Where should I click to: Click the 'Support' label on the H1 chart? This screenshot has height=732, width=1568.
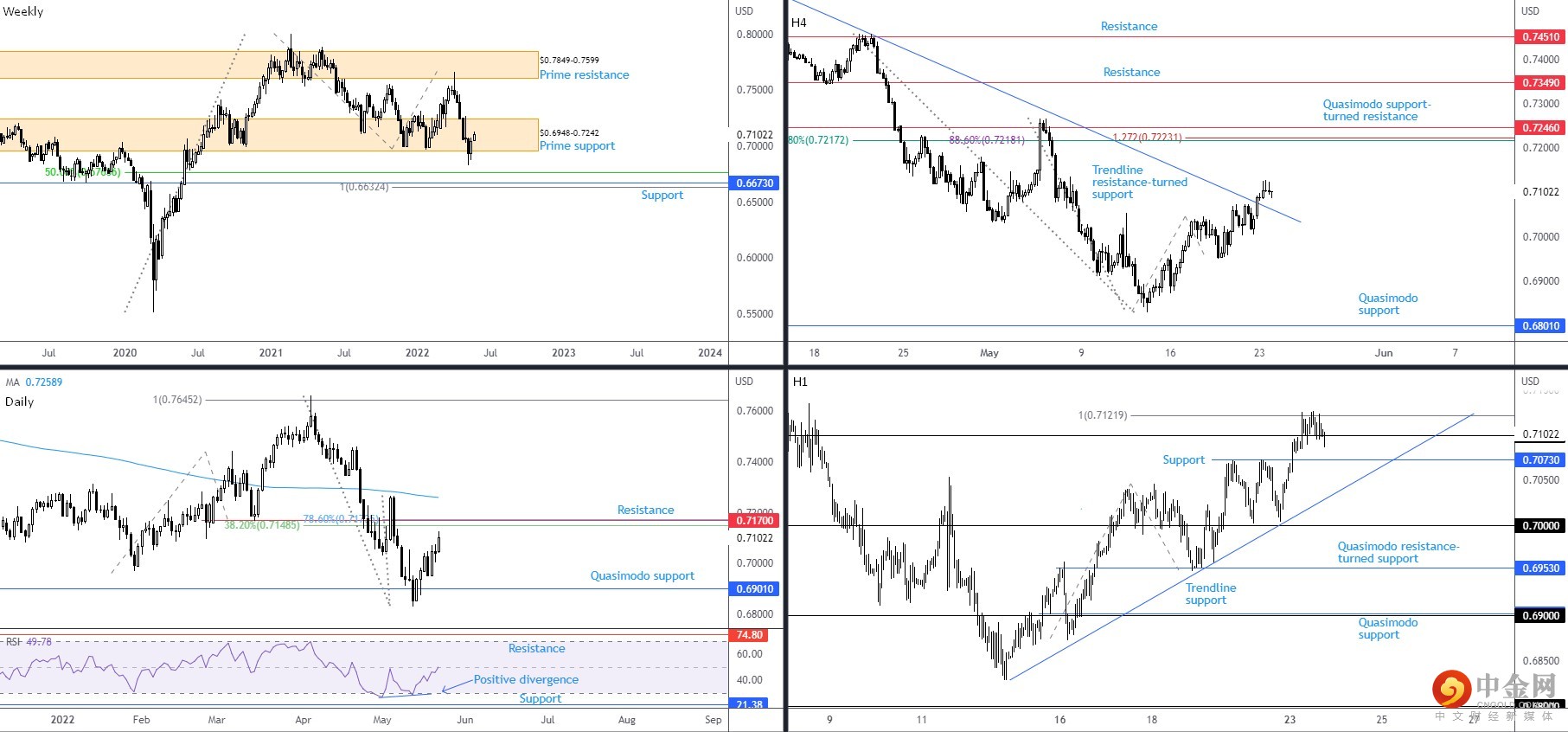point(1183,460)
